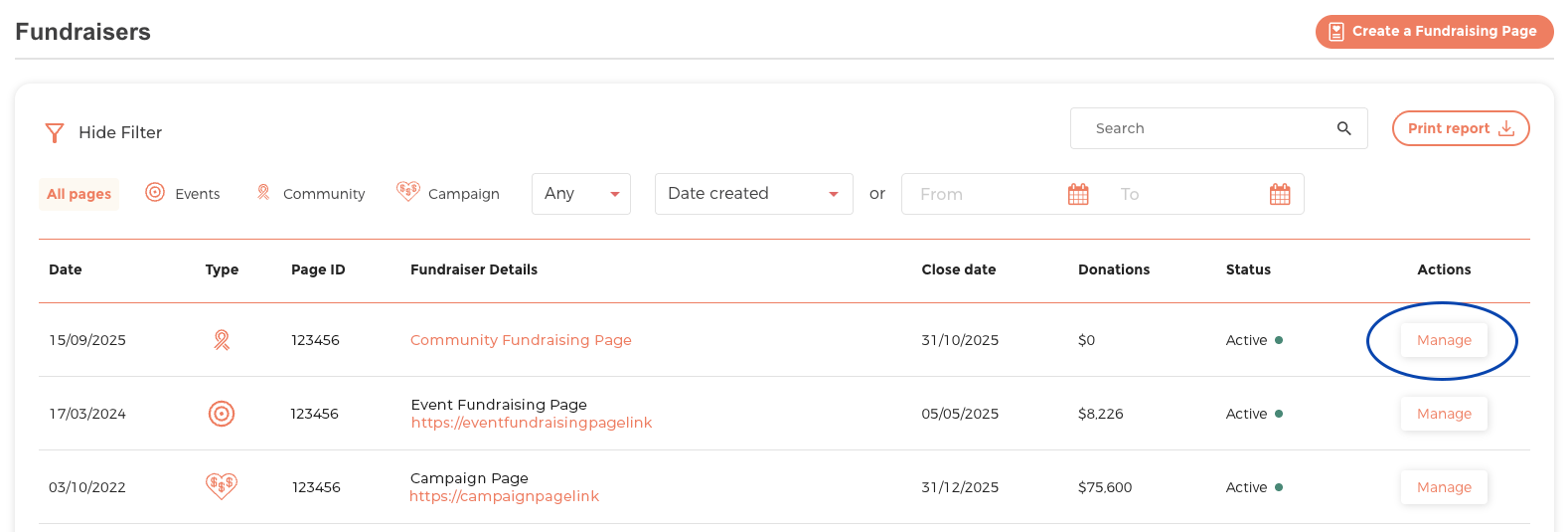Click the Community ribbon icon in filters
The height and width of the screenshot is (532, 1568).
click(x=263, y=192)
